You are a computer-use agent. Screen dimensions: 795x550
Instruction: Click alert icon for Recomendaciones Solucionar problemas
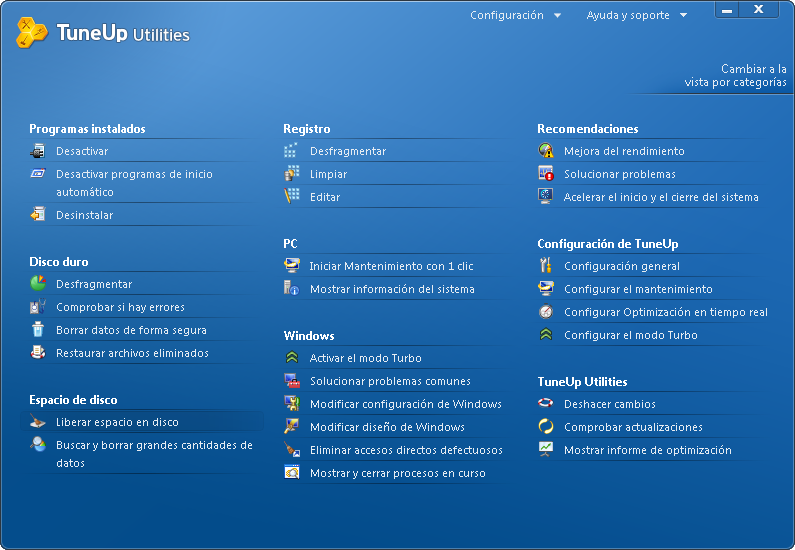click(546, 173)
